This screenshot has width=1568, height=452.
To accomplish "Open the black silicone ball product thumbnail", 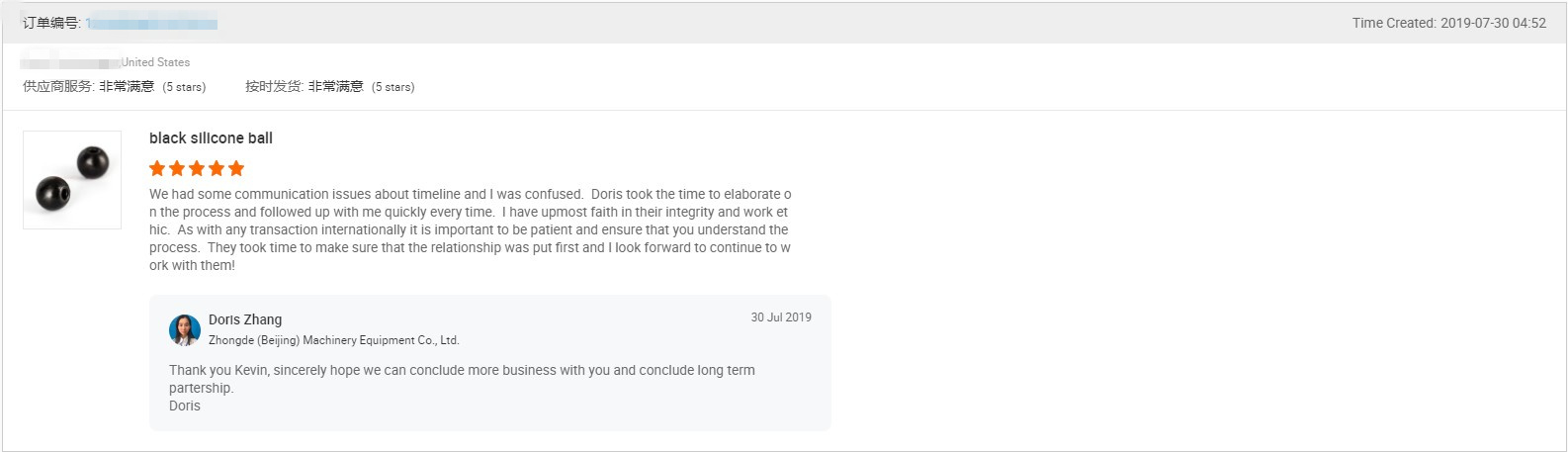I will (72, 179).
